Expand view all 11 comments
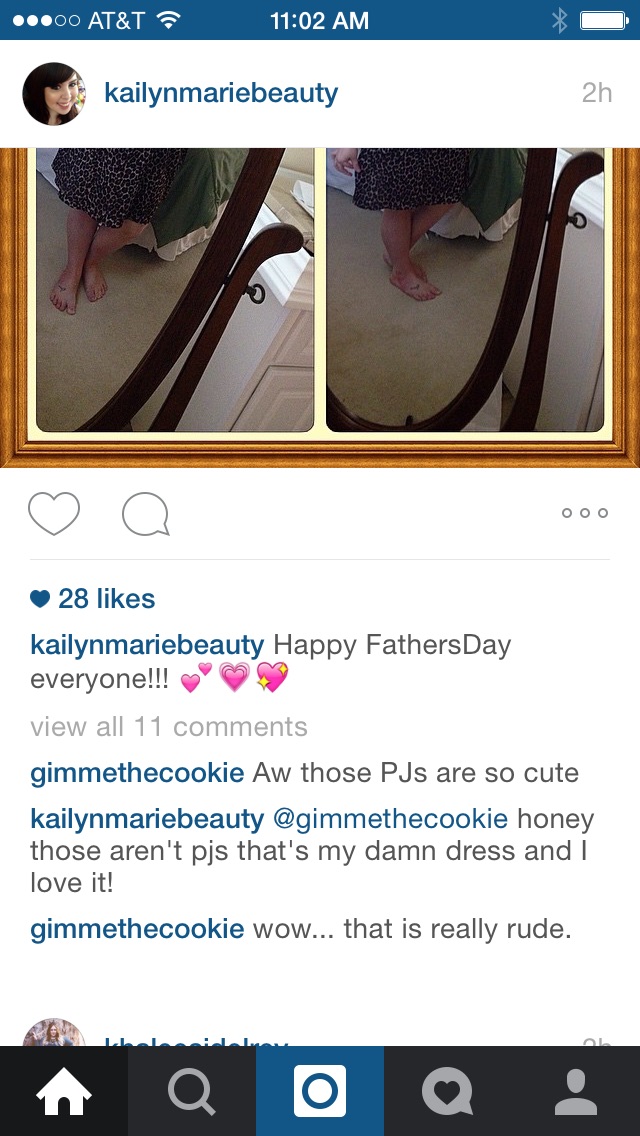Screen dimensions: 640x1136 point(169,727)
